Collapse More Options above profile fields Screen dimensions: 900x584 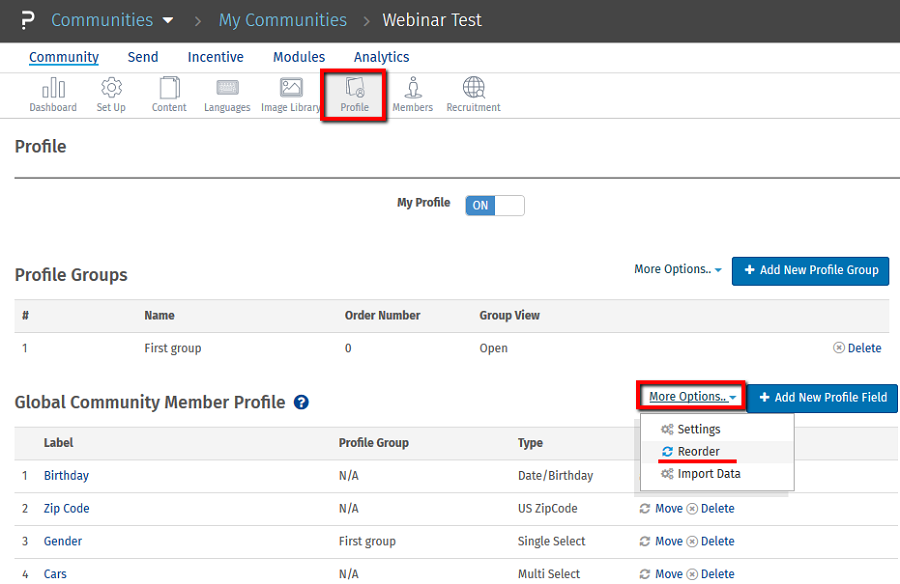coord(692,397)
